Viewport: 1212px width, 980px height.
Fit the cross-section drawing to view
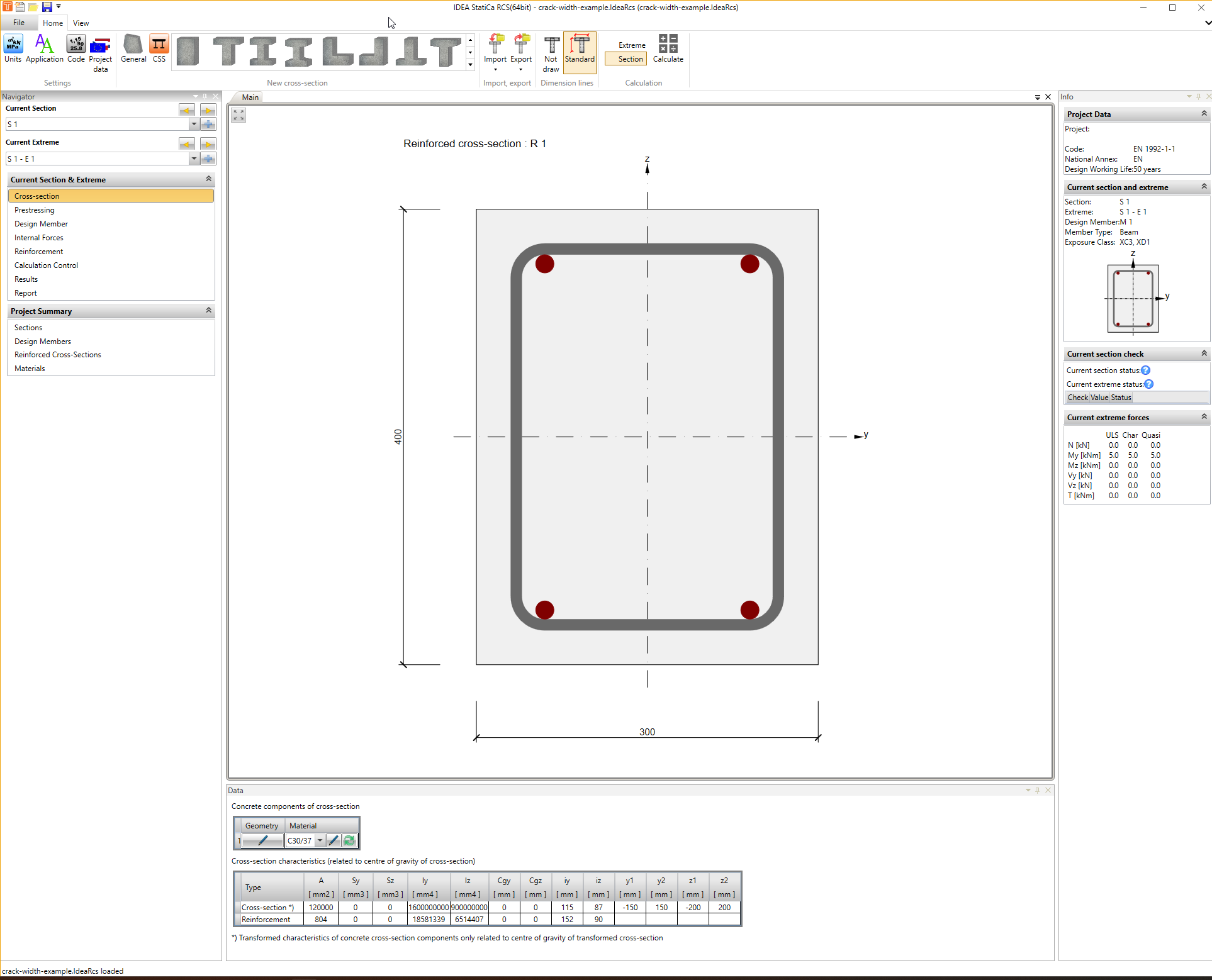[238, 114]
